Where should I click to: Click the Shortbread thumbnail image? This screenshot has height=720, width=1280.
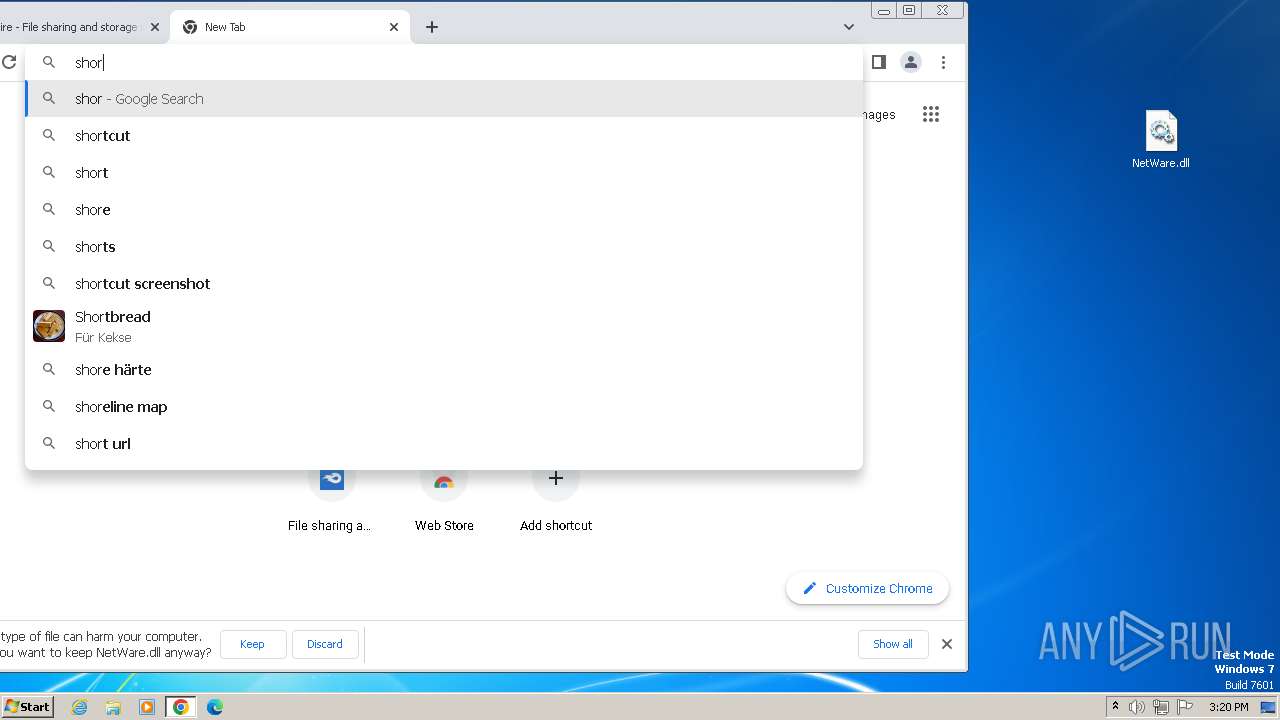pos(49,326)
